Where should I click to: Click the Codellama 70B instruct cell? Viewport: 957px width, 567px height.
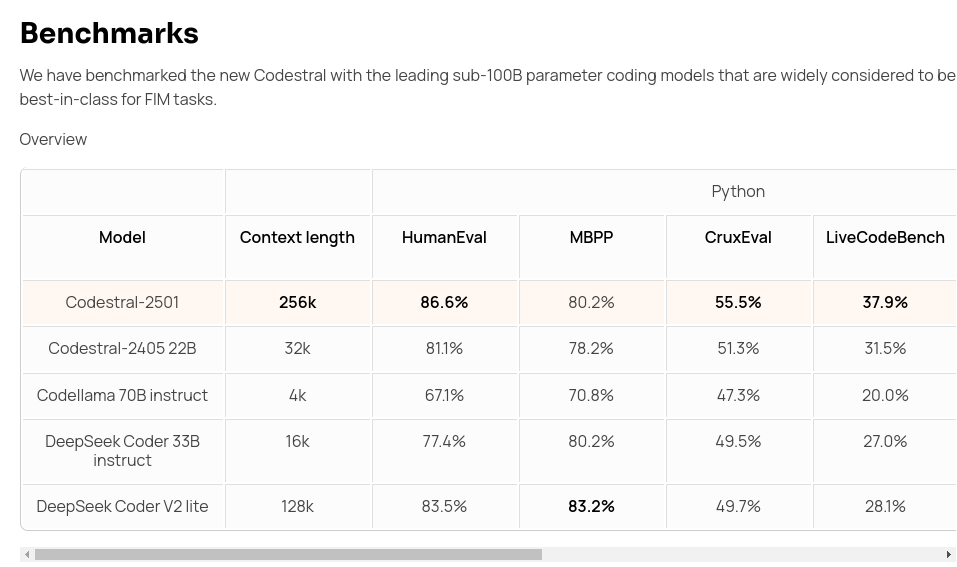point(123,395)
